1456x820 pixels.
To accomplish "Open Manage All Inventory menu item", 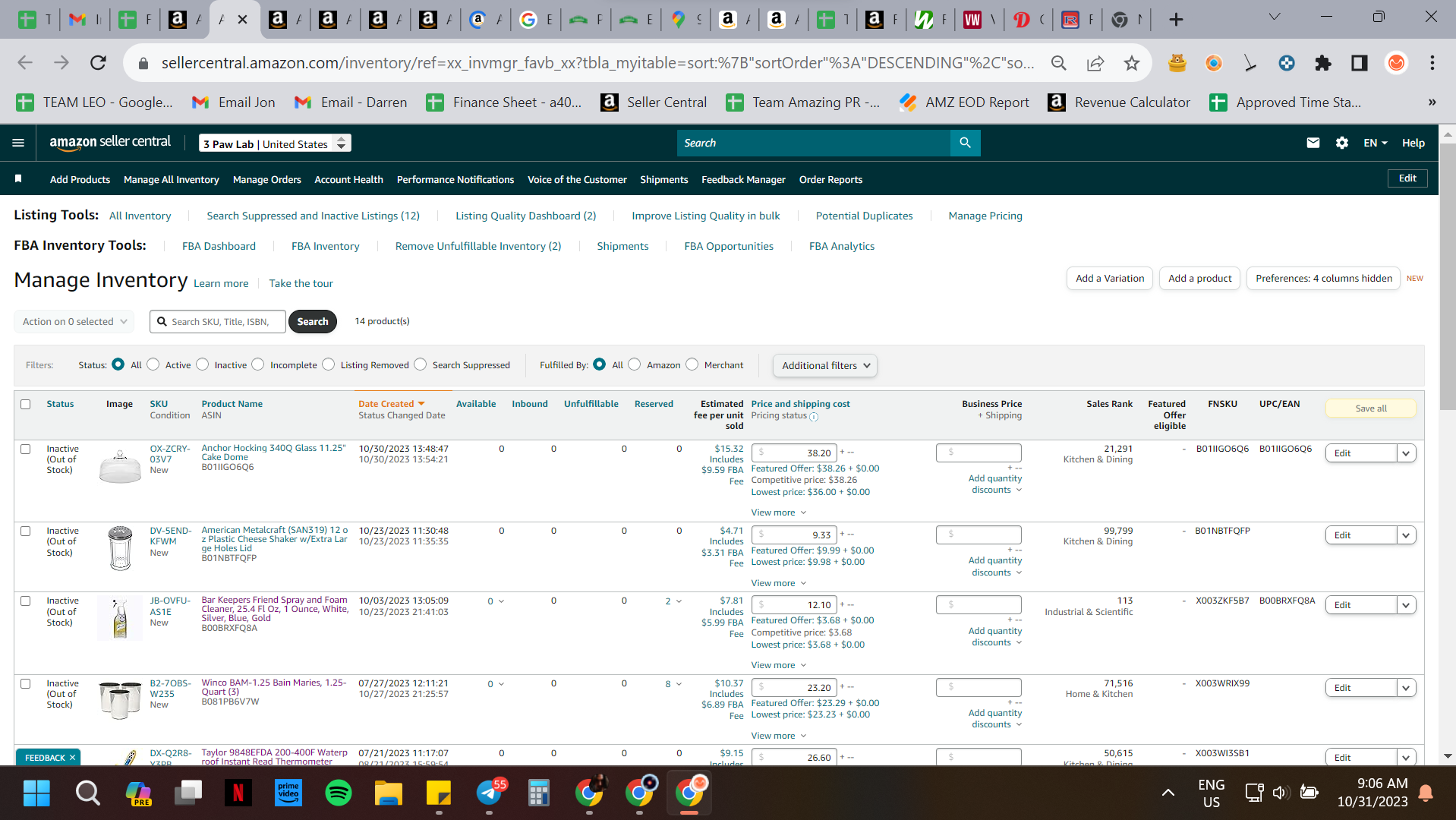I will pos(172,179).
